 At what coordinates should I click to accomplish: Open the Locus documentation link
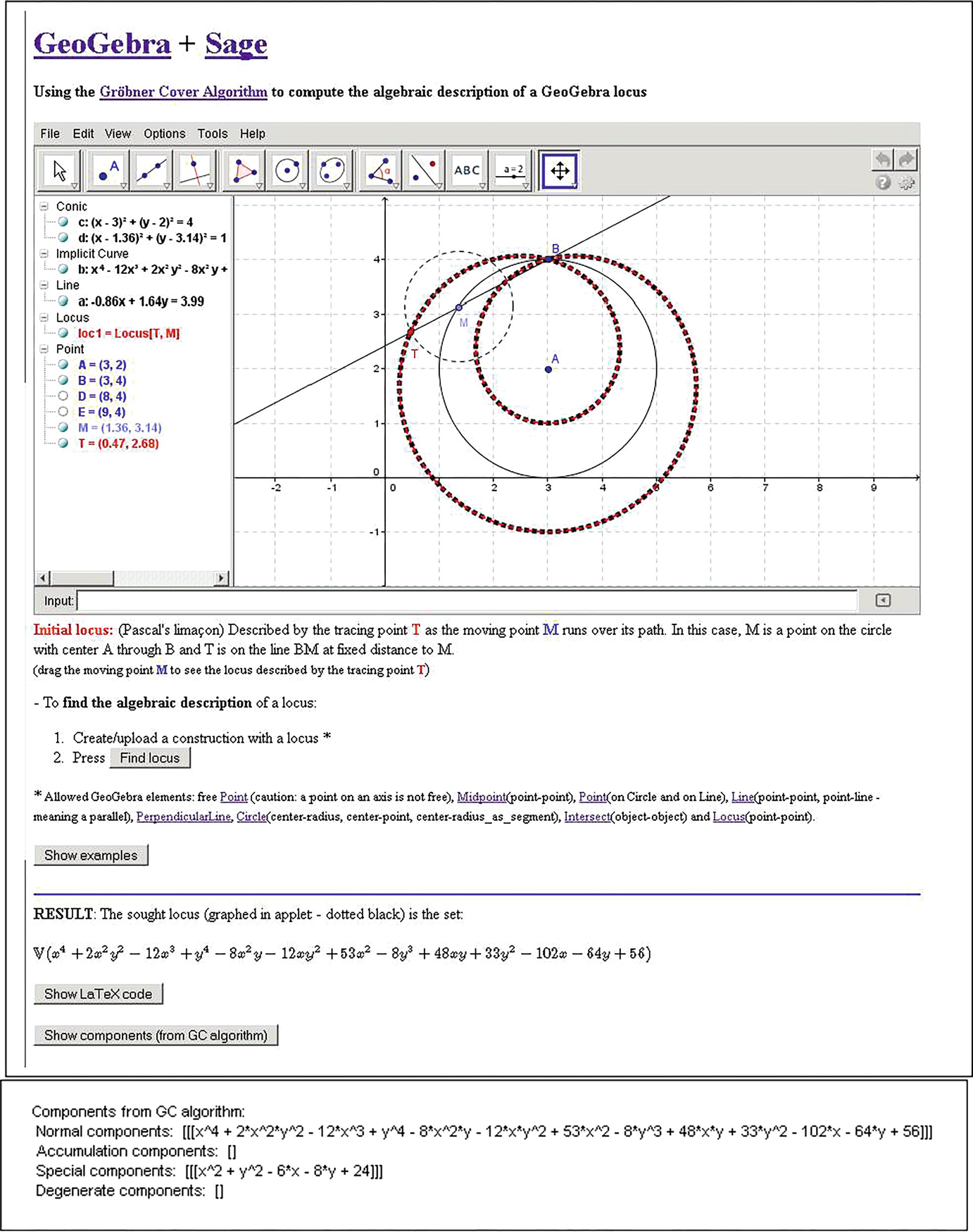729,817
